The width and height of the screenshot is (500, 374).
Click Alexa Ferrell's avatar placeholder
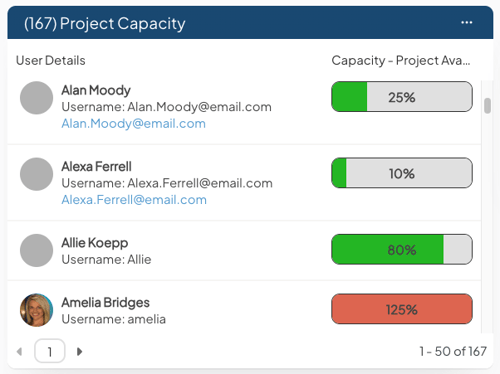click(36, 174)
